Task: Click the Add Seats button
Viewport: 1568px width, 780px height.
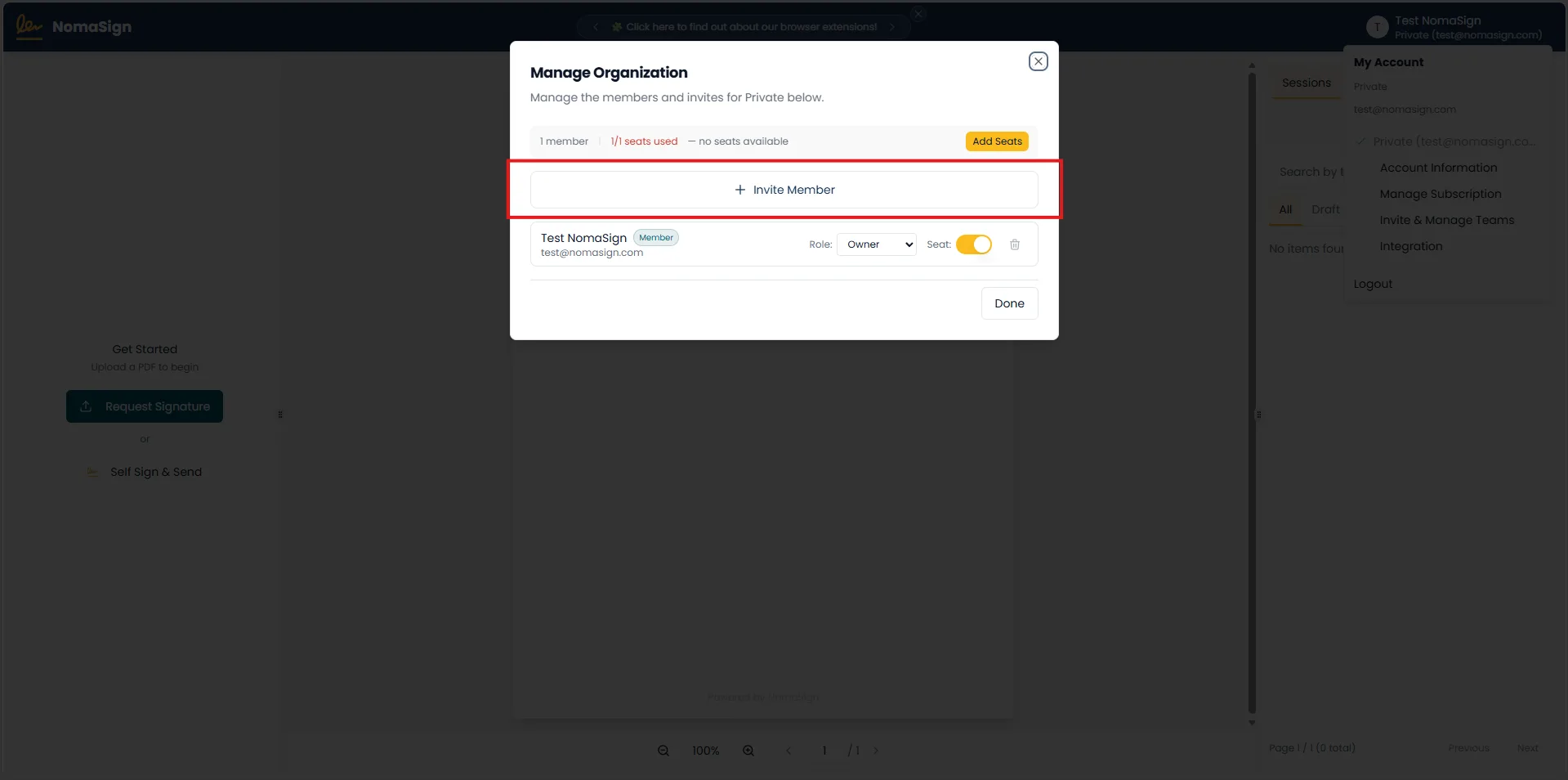Action: (x=997, y=141)
